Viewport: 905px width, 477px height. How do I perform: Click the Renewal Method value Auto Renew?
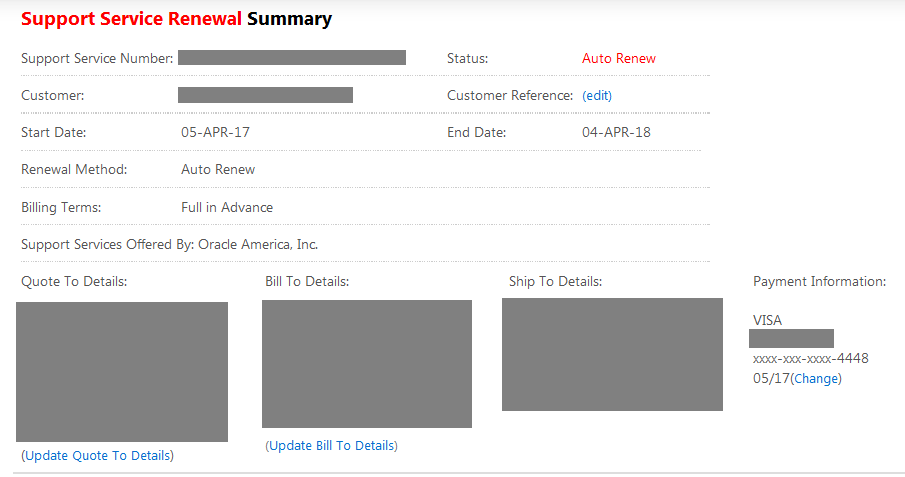coord(218,169)
